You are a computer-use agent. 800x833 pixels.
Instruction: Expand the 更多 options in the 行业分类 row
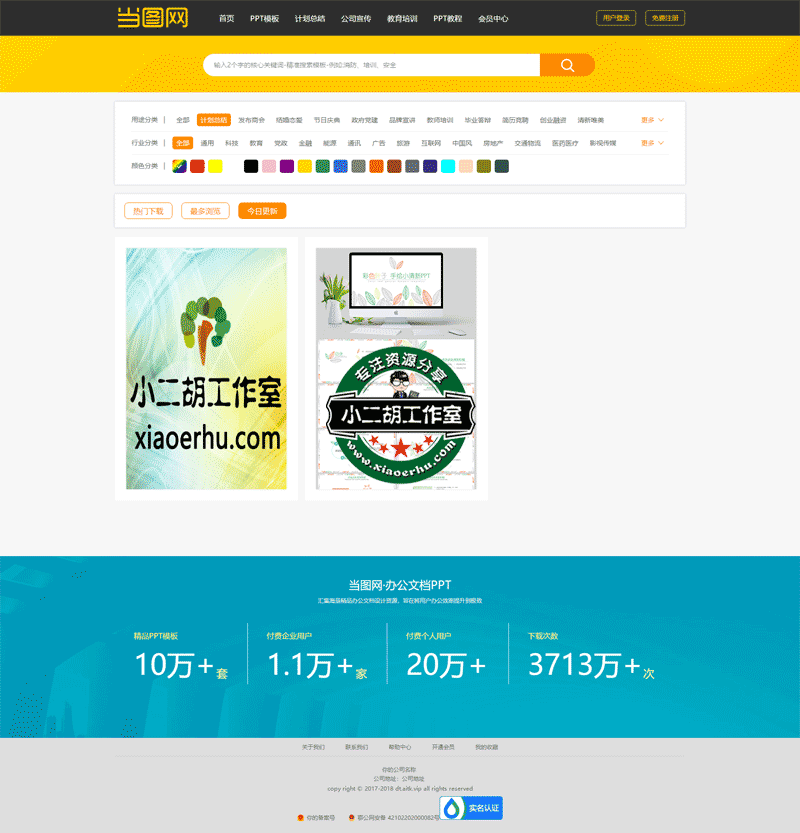648,142
